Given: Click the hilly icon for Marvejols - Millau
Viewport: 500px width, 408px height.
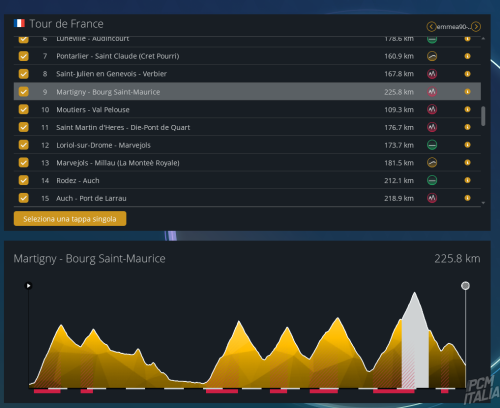Looking at the screenshot, I should [432, 162].
